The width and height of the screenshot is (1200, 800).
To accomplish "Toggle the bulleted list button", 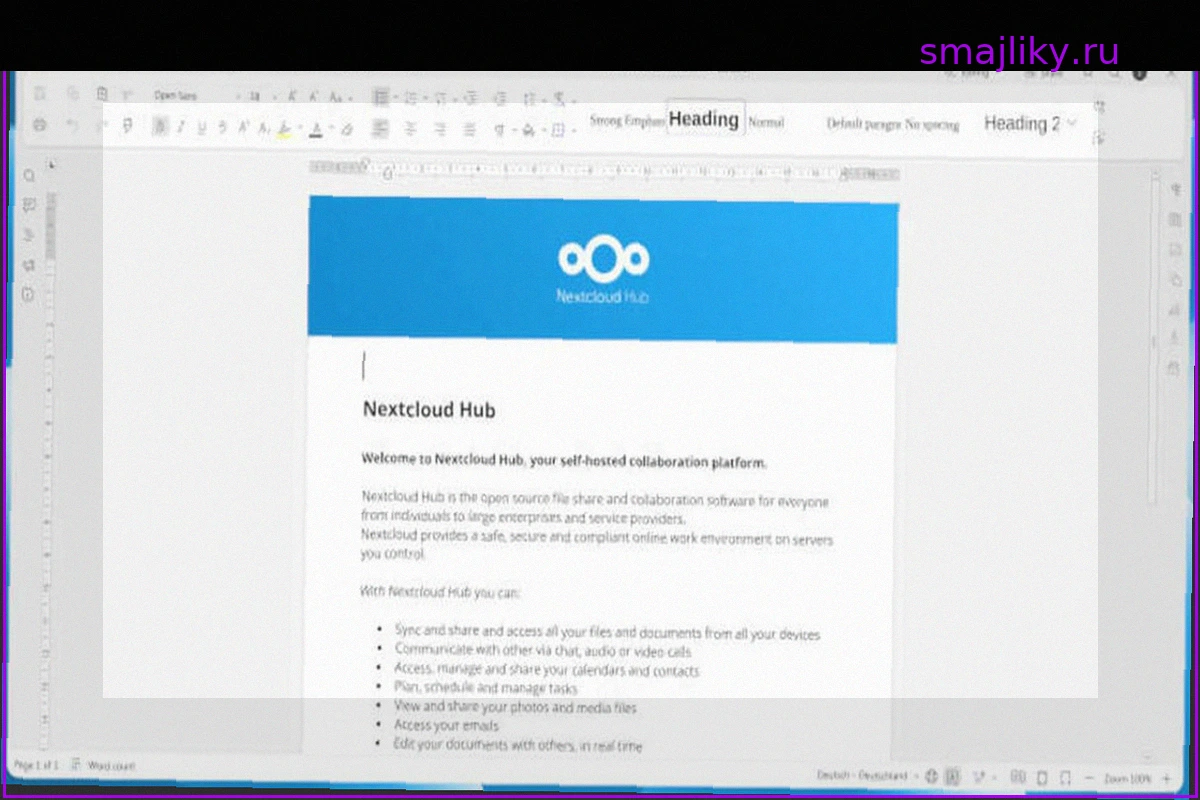I will click(381, 97).
